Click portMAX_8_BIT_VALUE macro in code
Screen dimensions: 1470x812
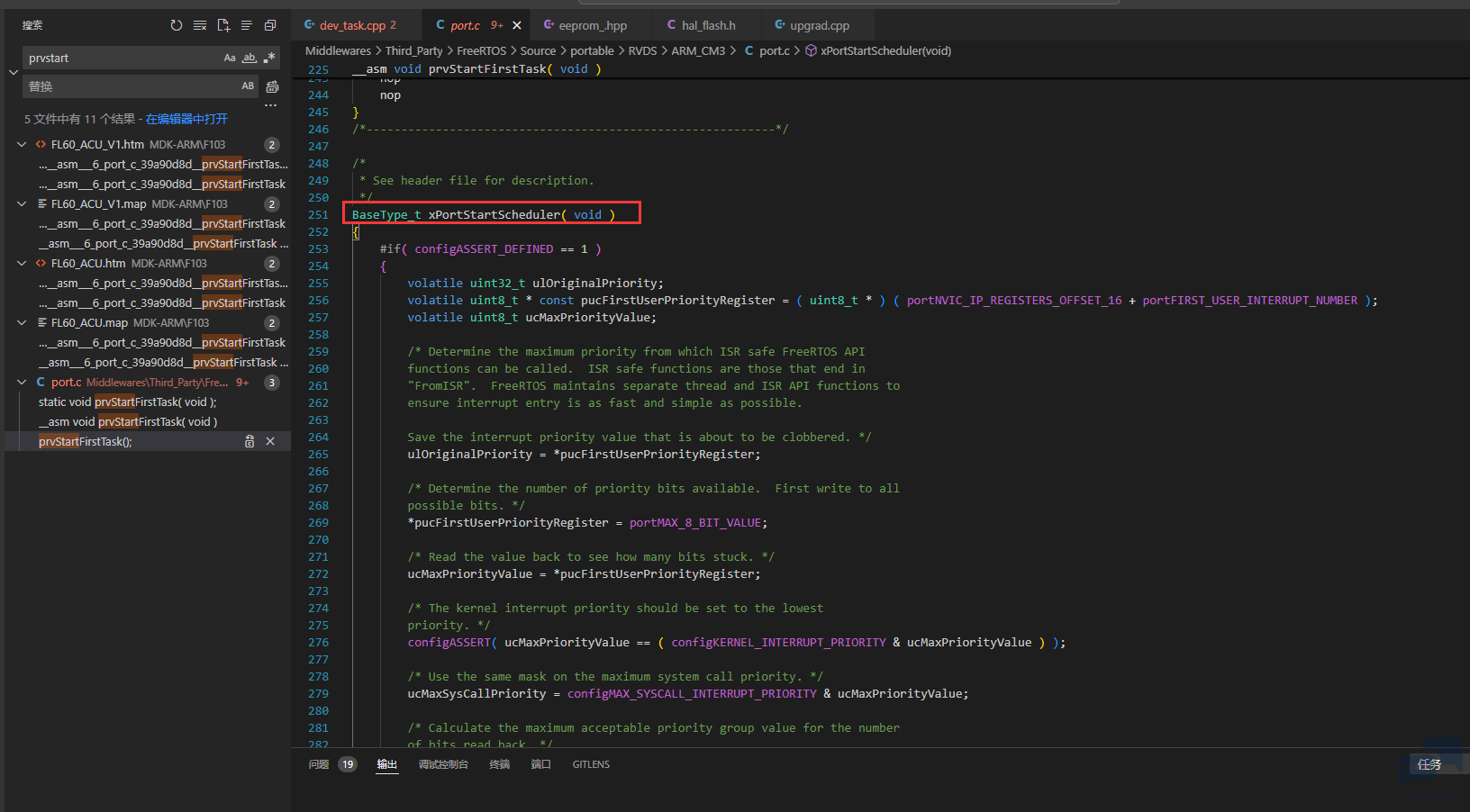pos(695,522)
